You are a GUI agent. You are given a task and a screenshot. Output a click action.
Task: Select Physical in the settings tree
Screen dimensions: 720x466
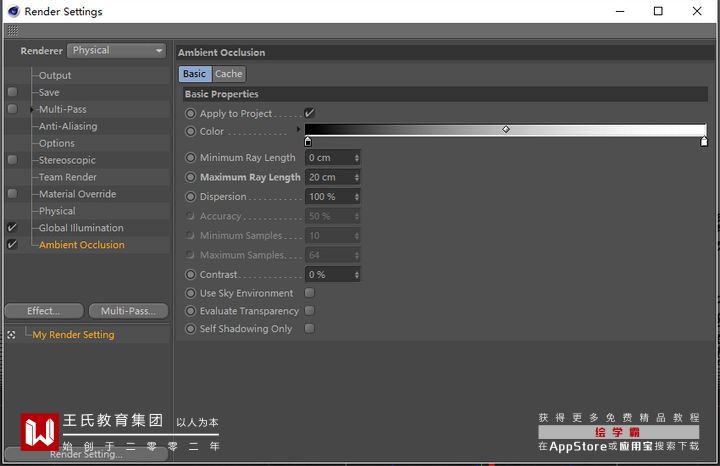pos(57,211)
